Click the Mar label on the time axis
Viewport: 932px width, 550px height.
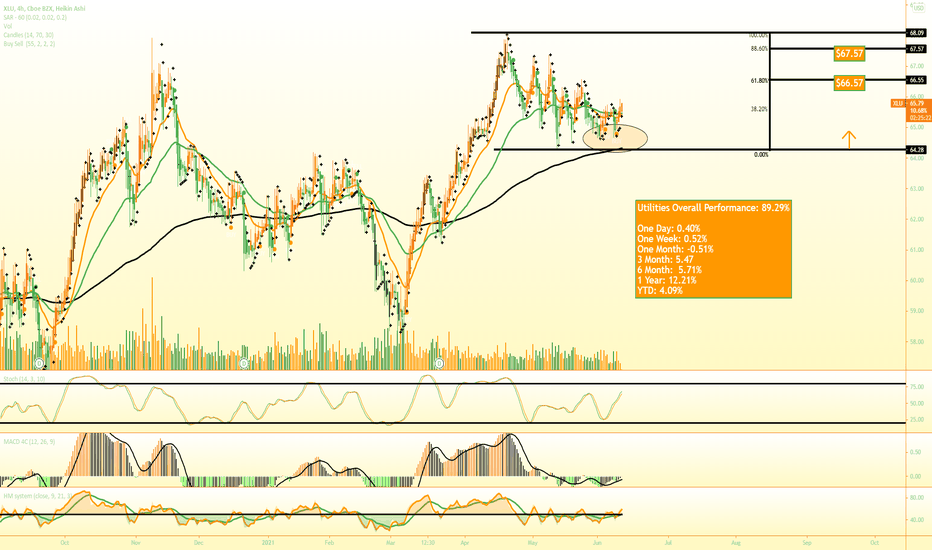tap(391, 542)
